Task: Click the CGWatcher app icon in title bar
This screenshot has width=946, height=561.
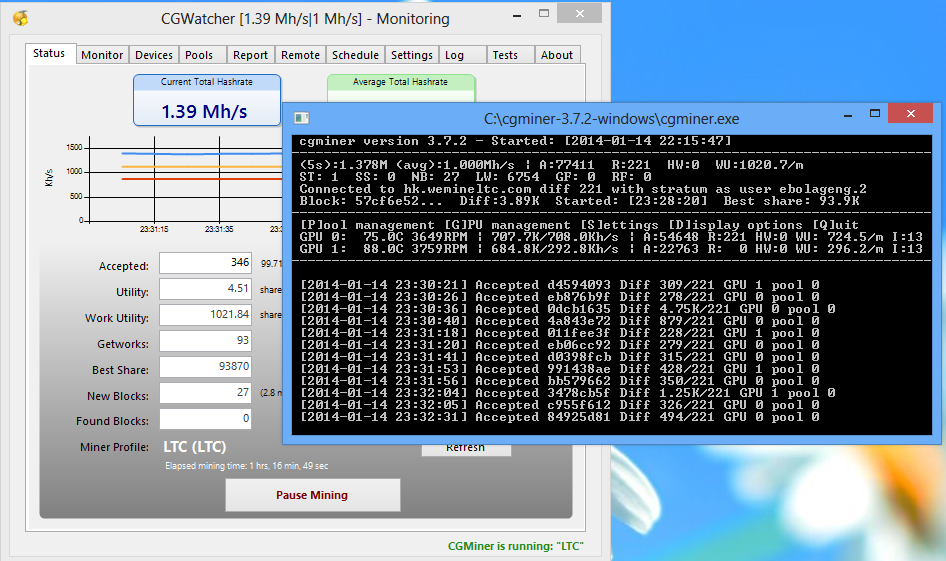Action: pos(21,18)
